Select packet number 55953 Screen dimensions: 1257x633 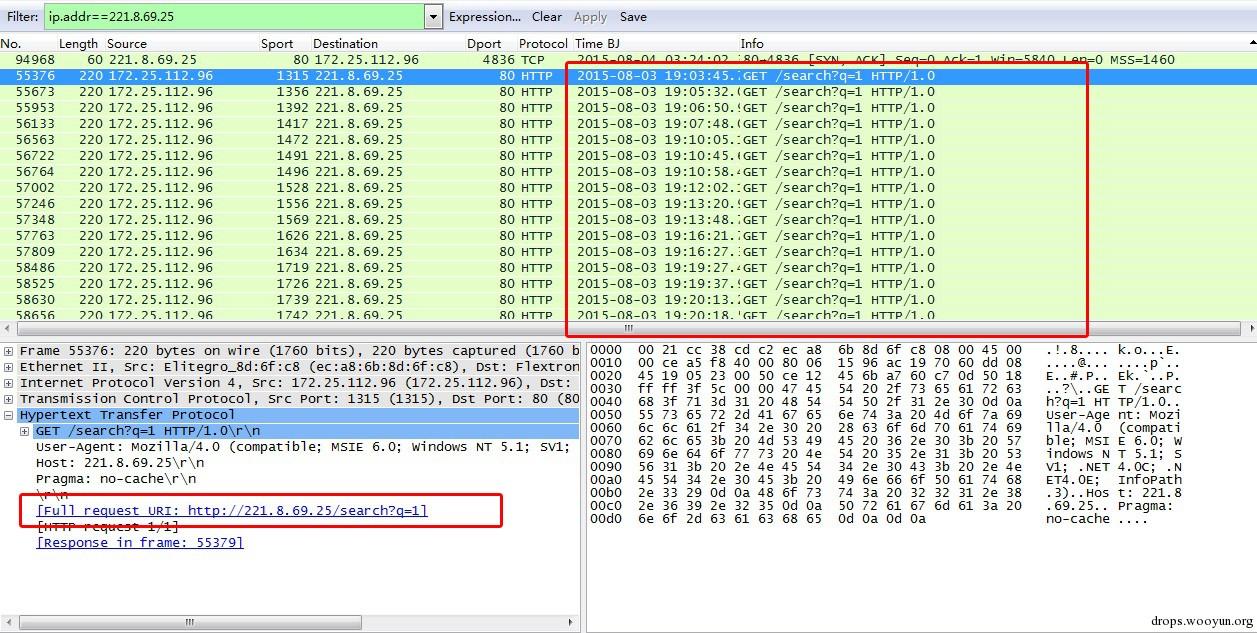coord(628,108)
